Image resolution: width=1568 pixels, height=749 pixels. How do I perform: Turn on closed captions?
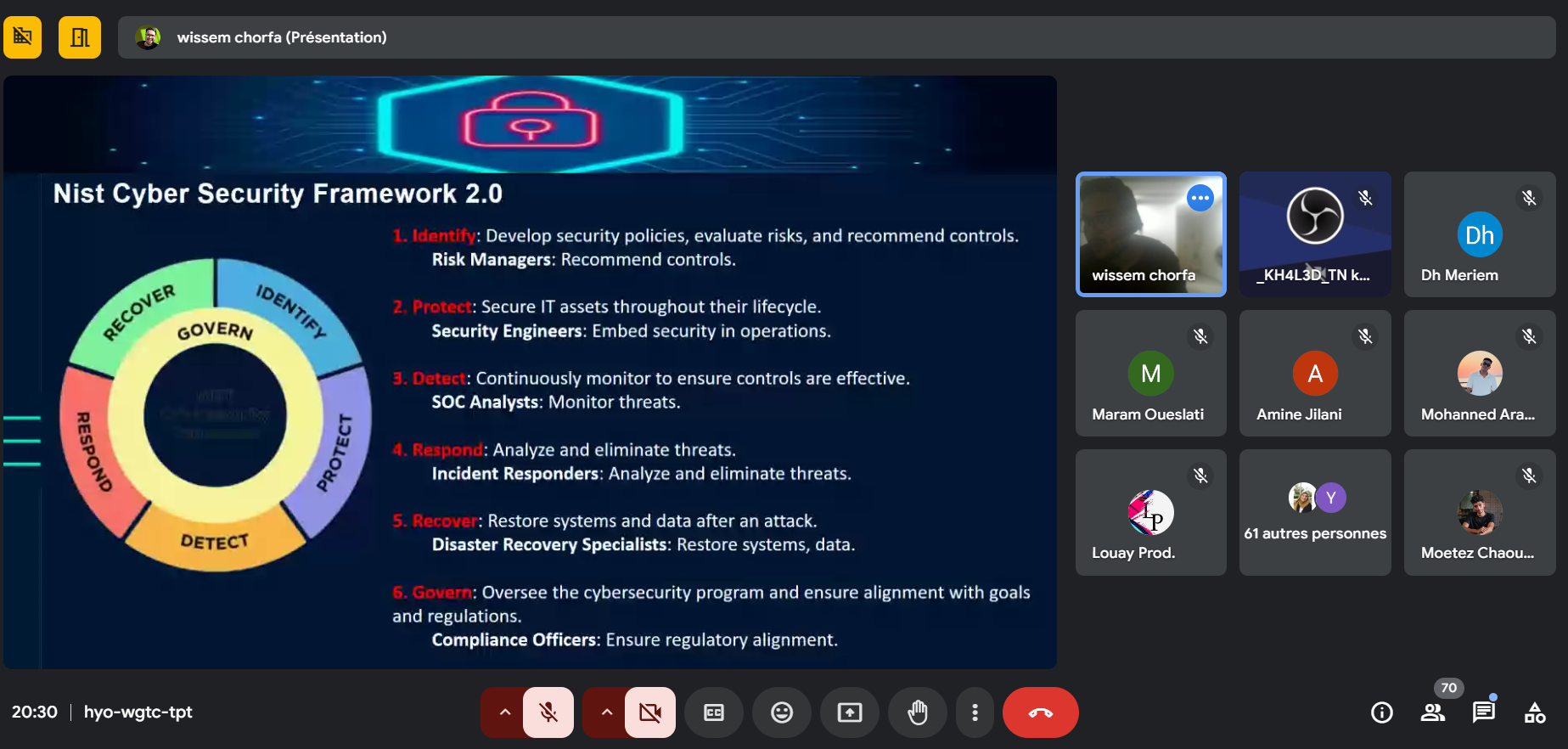click(x=714, y=712)
